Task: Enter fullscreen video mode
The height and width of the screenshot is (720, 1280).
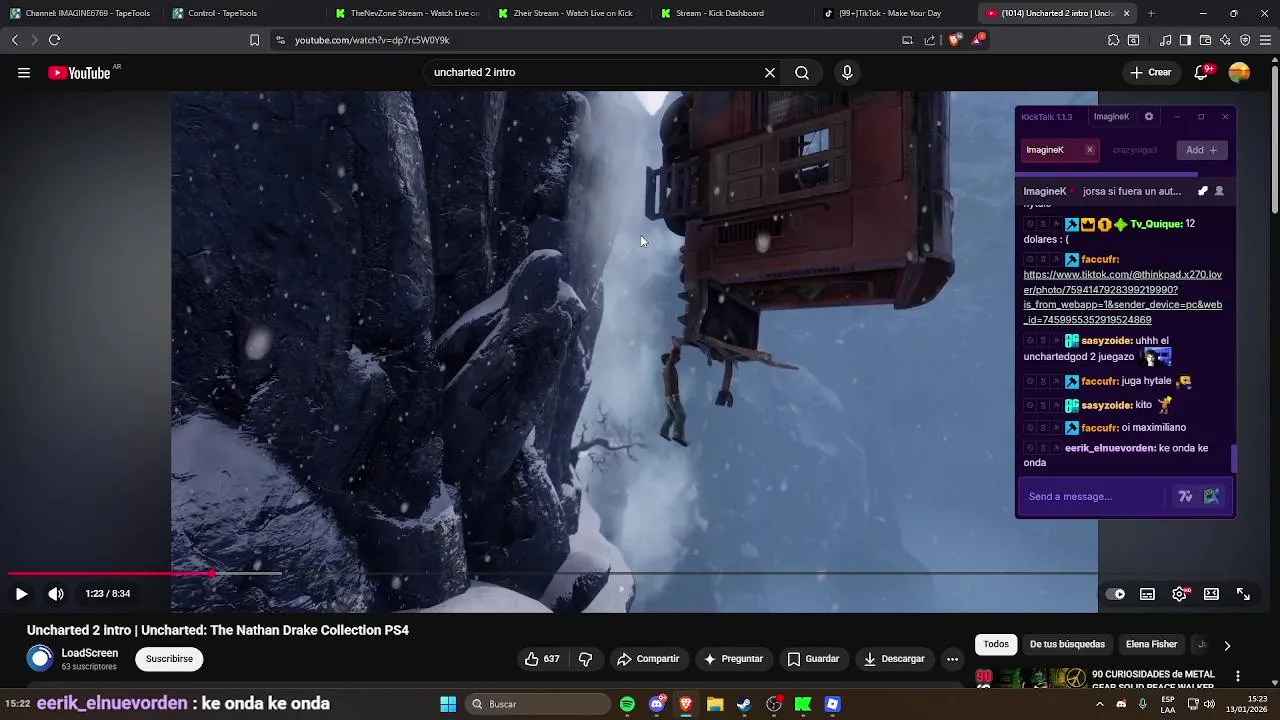Action: coord(1243,594)
